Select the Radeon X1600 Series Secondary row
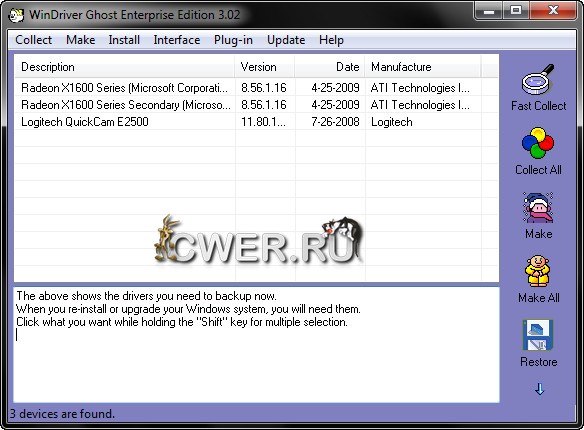 [256, 105]
